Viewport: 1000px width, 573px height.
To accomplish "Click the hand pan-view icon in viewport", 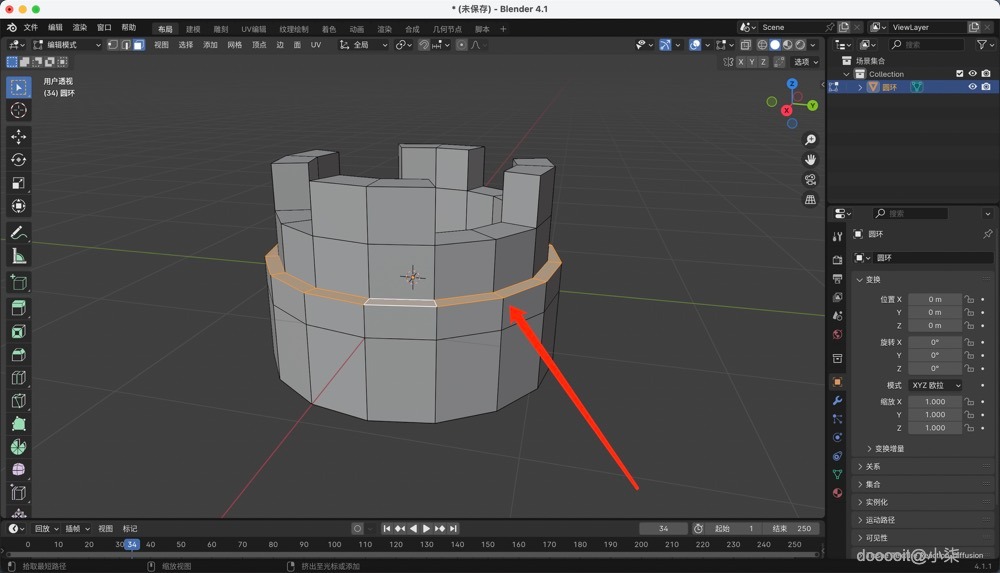I will pyautogui.click(x=810, y=160).
